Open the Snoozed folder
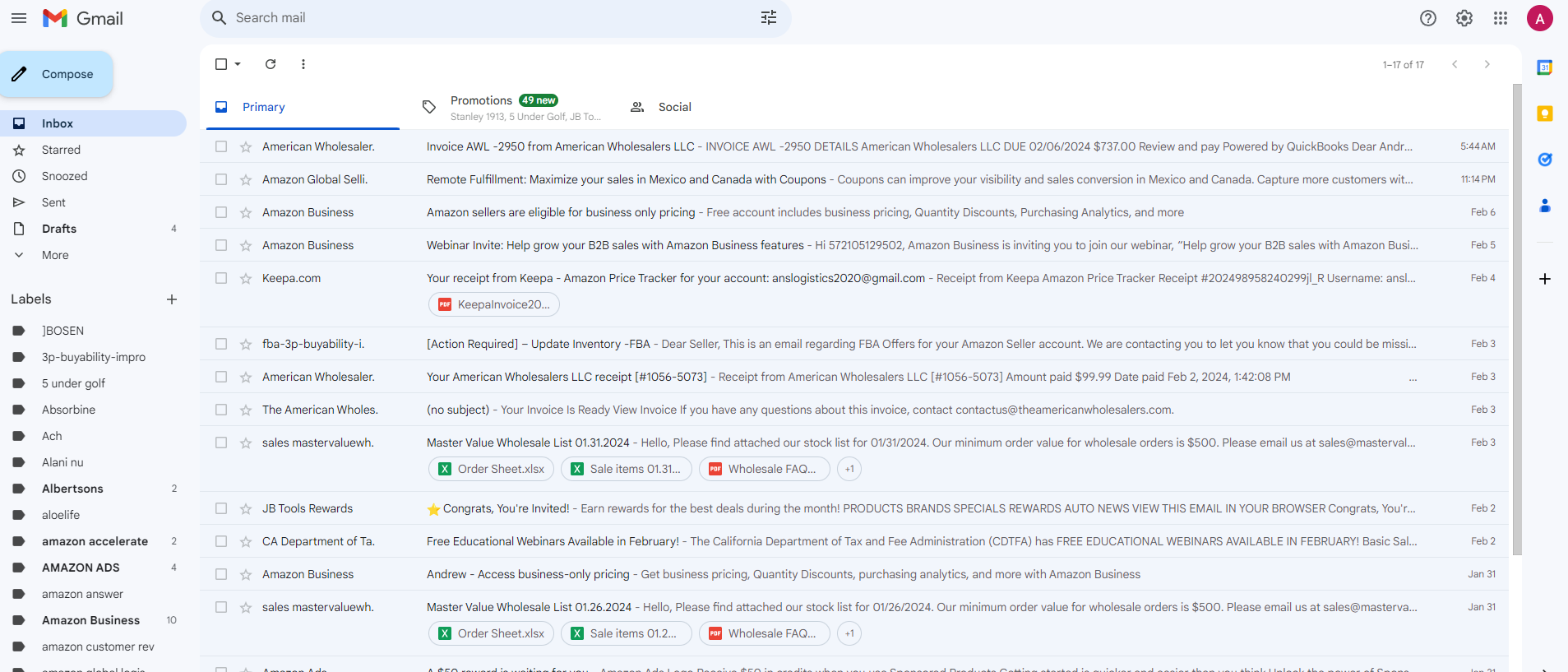 click(x=93, y=176)
